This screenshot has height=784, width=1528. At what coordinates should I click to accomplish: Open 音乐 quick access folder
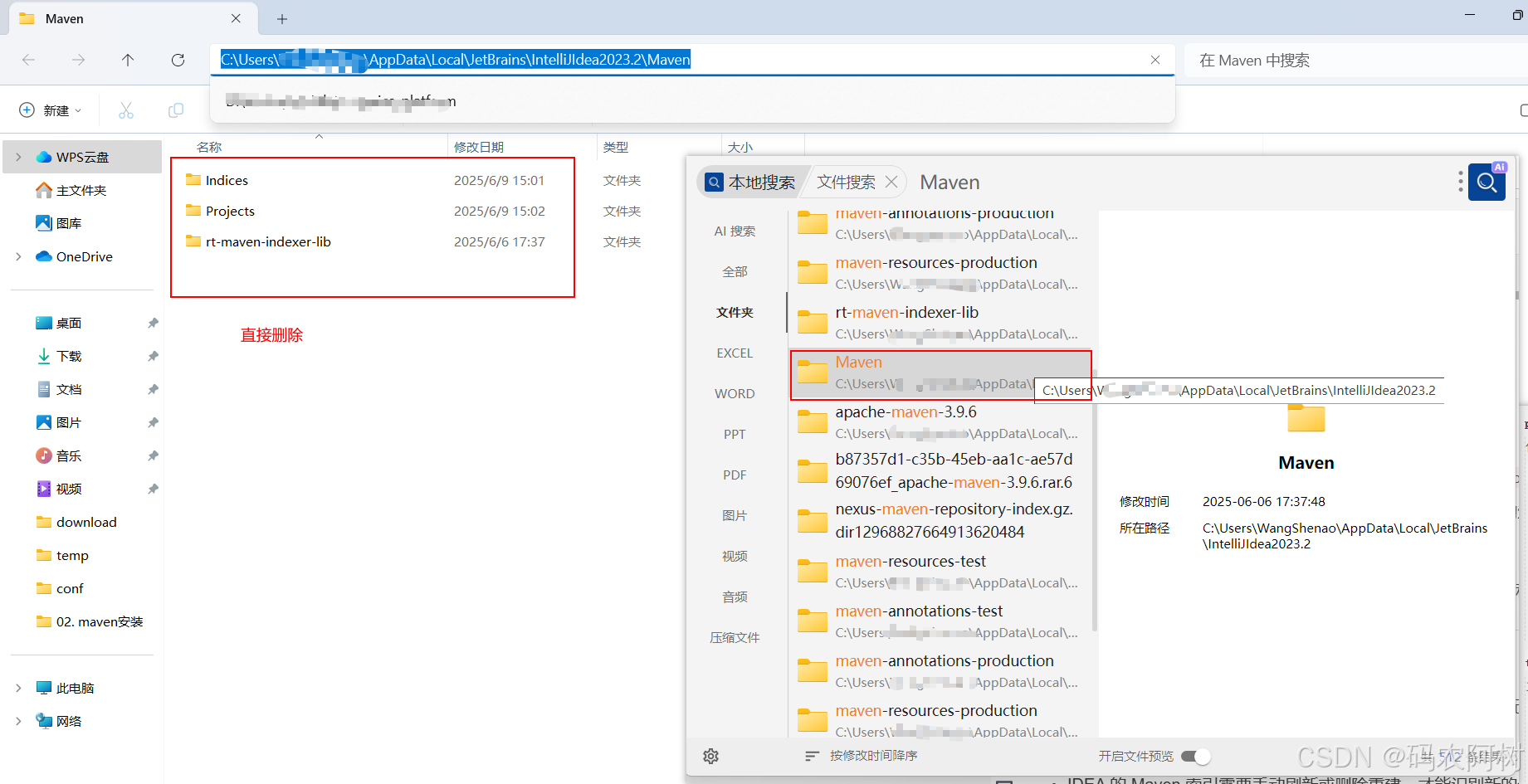[x=69, y=455]
